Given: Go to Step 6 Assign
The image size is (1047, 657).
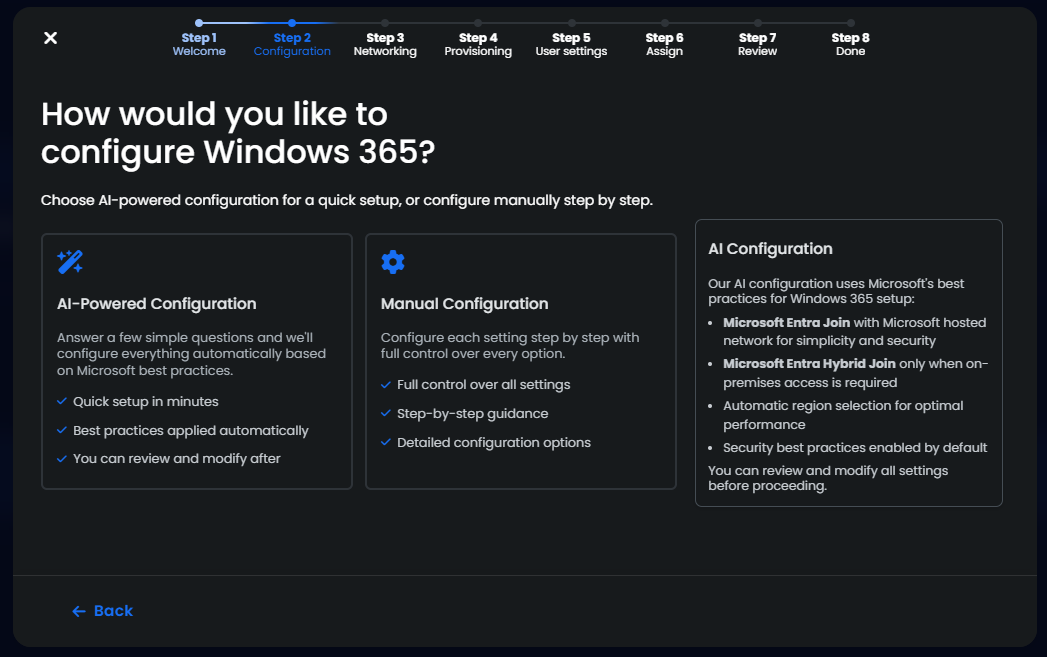Looking at the screenshot, I should 664,44.
